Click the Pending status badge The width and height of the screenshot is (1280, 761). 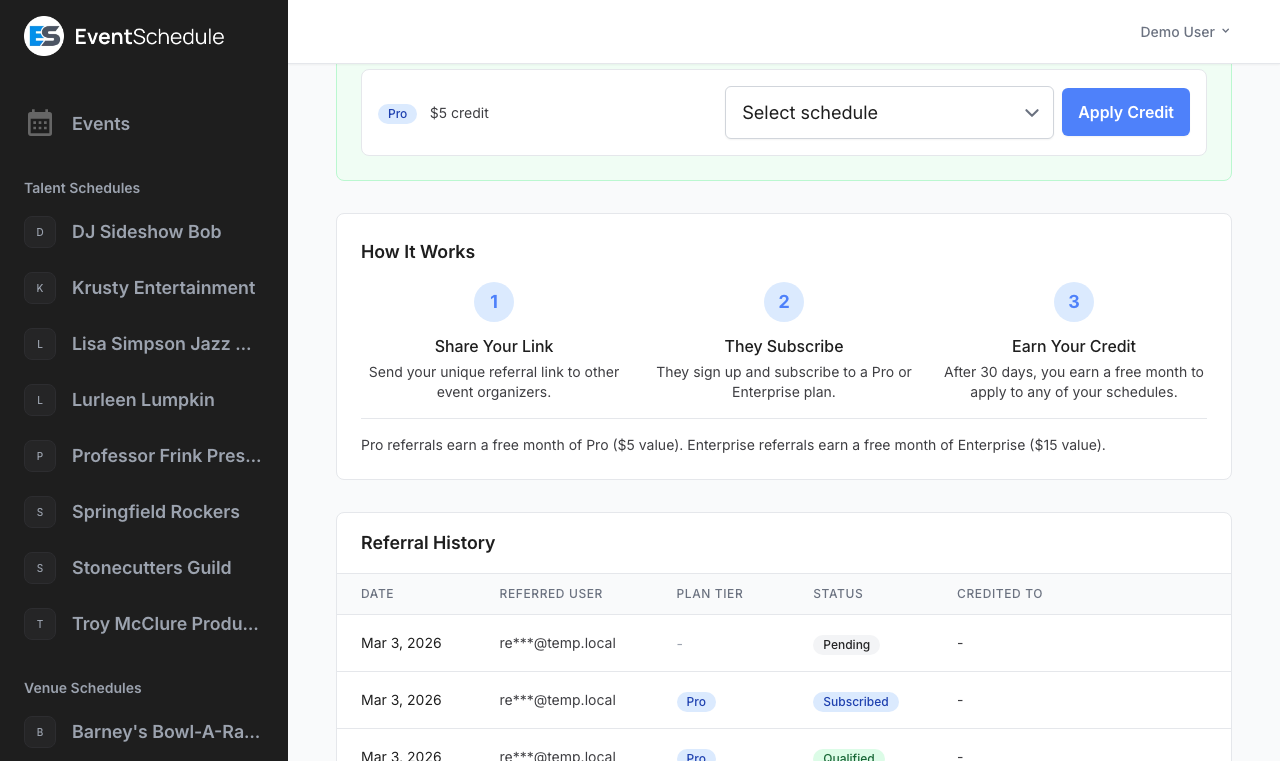coord(846,645)
